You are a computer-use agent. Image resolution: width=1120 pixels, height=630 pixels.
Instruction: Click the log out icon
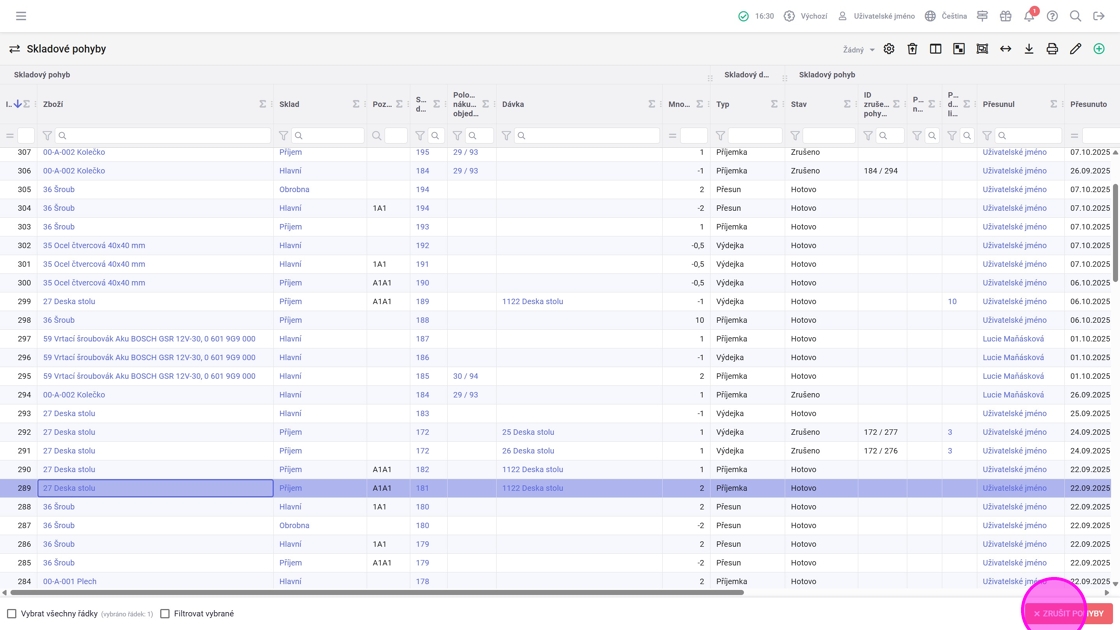tap(1099, 16)
